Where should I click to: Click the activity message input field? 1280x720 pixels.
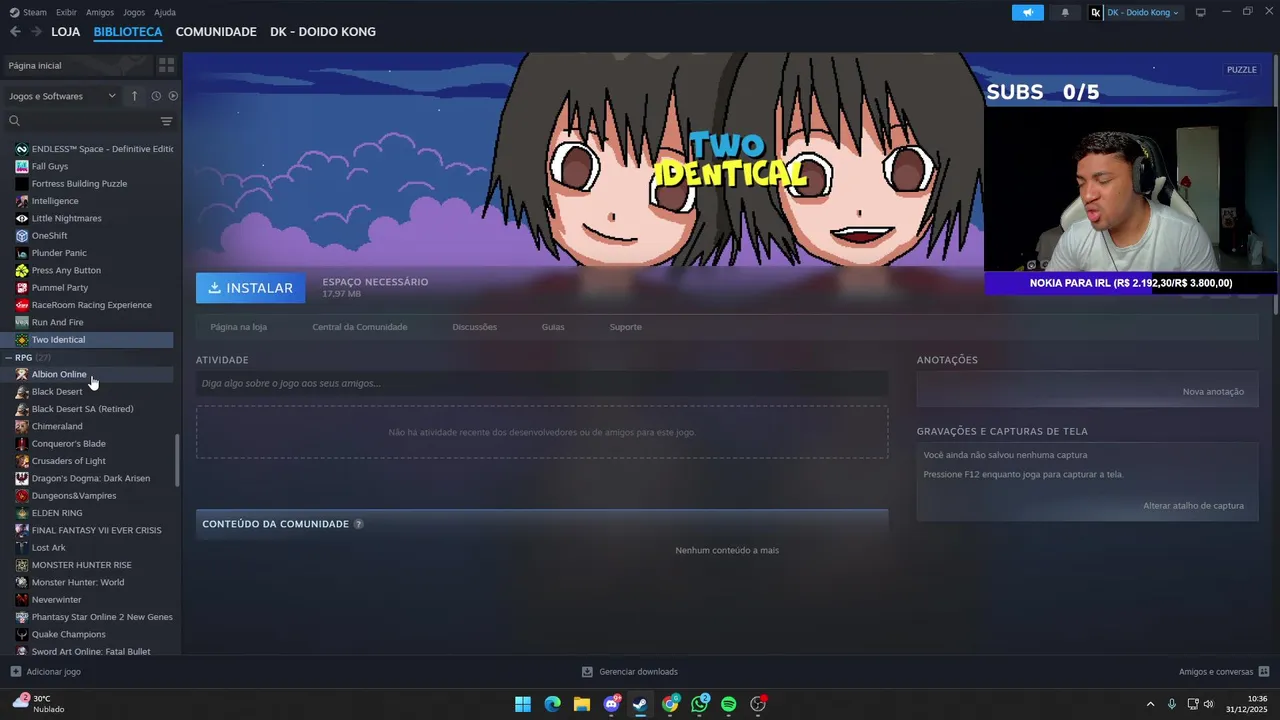click(x=542, y=384)
